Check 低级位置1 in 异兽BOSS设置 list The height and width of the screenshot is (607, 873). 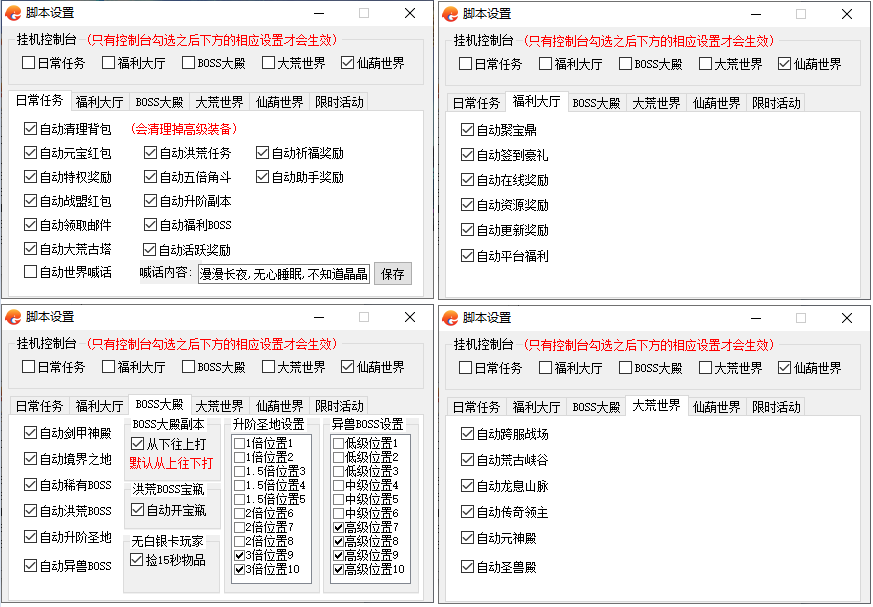(338, 443)
